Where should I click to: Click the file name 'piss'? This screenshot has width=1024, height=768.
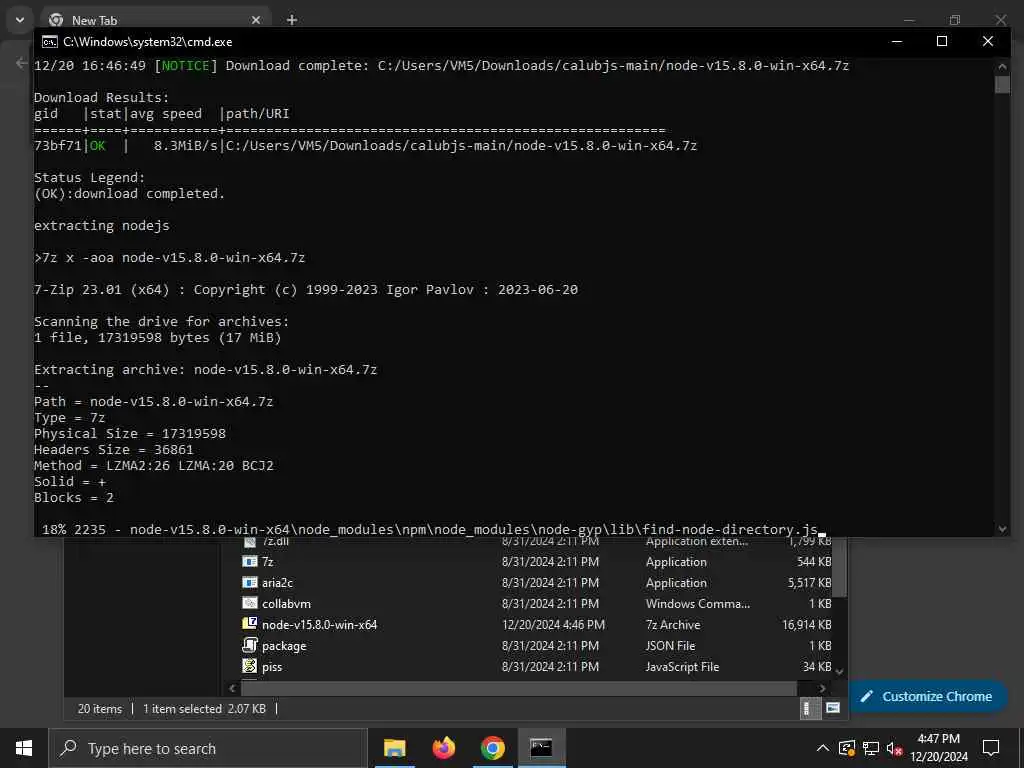[x=272, y=667]
